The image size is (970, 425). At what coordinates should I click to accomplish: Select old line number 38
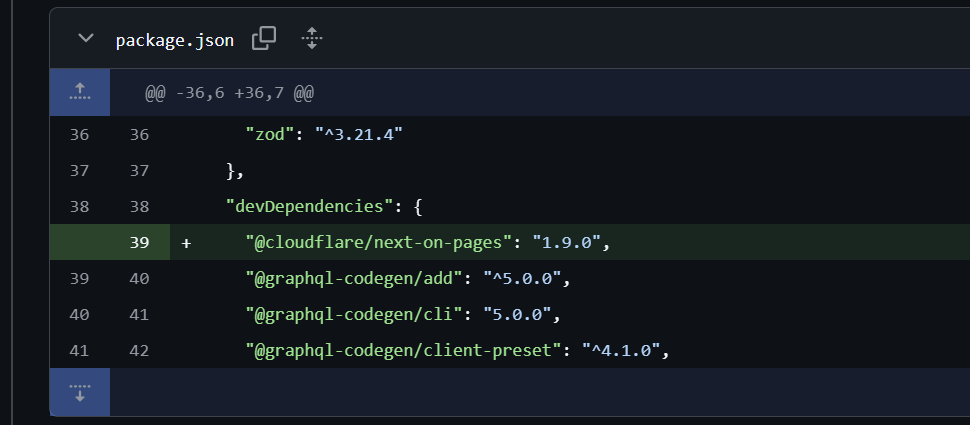click(x=79, y=207)
